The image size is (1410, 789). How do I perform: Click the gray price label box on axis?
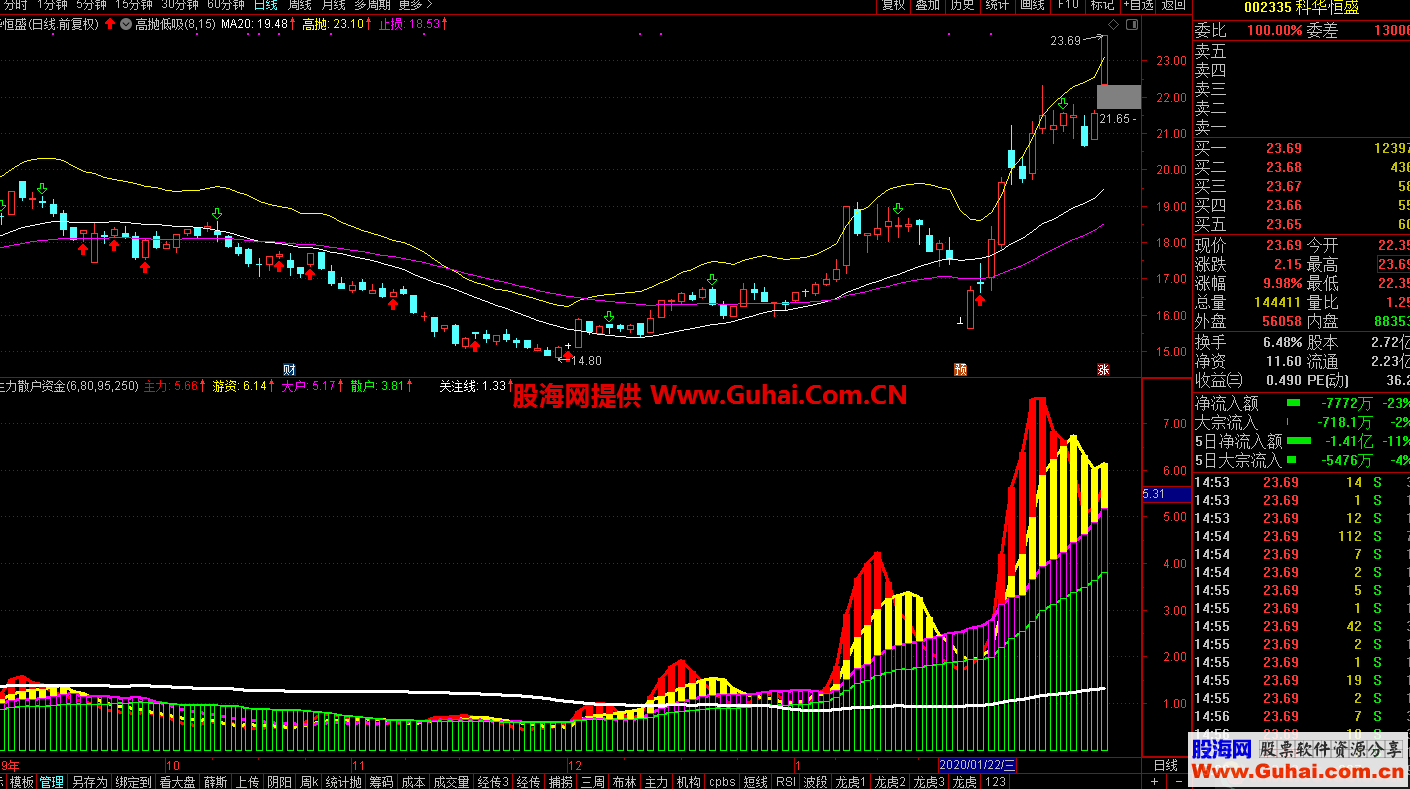click(1118, 97)
